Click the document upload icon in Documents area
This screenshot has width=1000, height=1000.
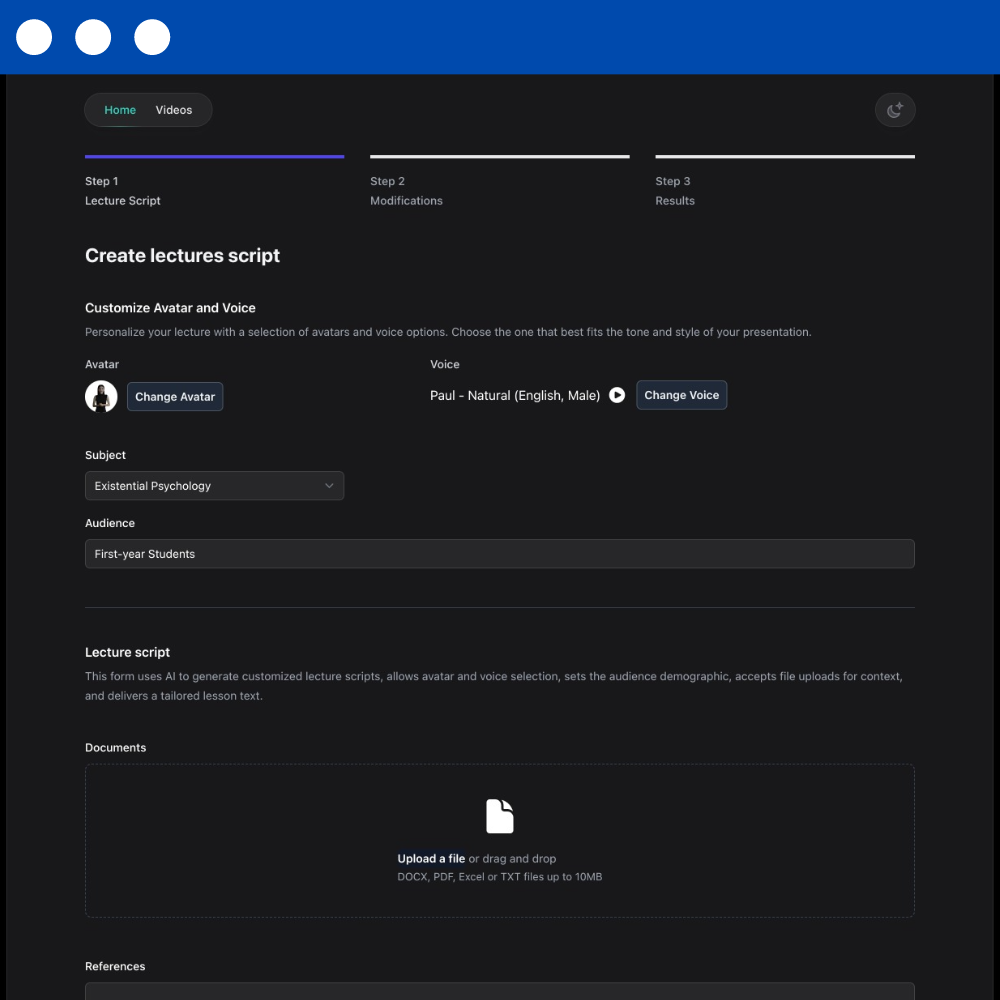tap(499, 815)
